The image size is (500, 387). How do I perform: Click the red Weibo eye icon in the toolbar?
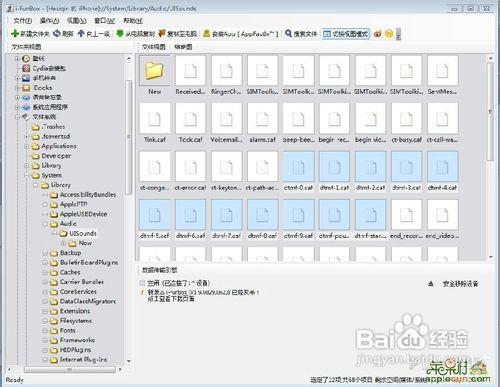[x=378, y=34]
